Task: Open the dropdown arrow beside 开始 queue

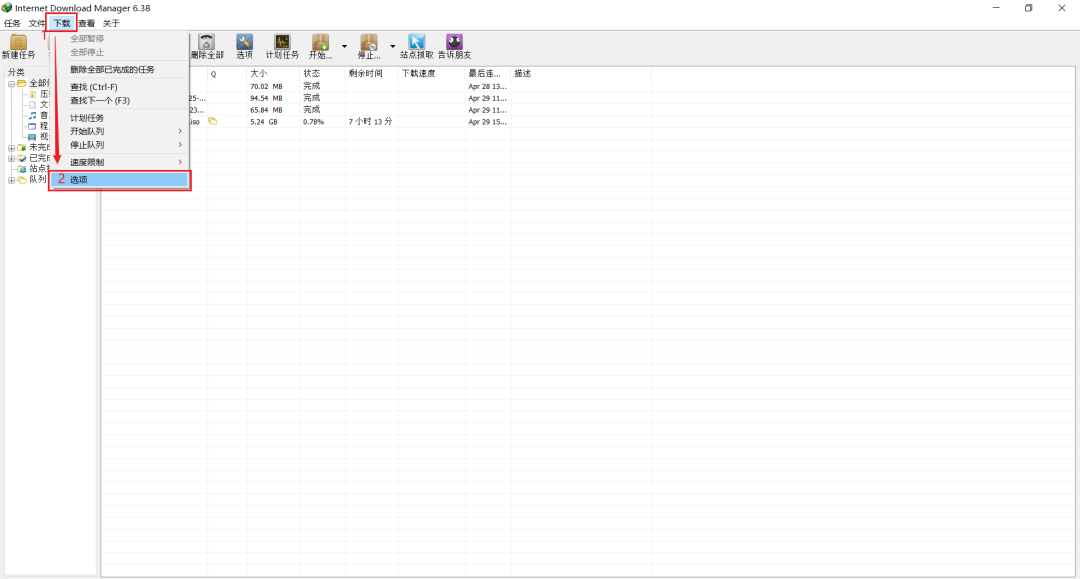Action: coord(344,45)
